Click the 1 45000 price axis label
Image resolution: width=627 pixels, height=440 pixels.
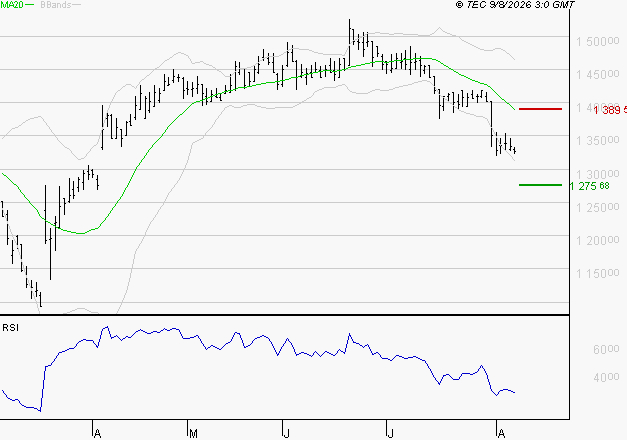[597, 74]
